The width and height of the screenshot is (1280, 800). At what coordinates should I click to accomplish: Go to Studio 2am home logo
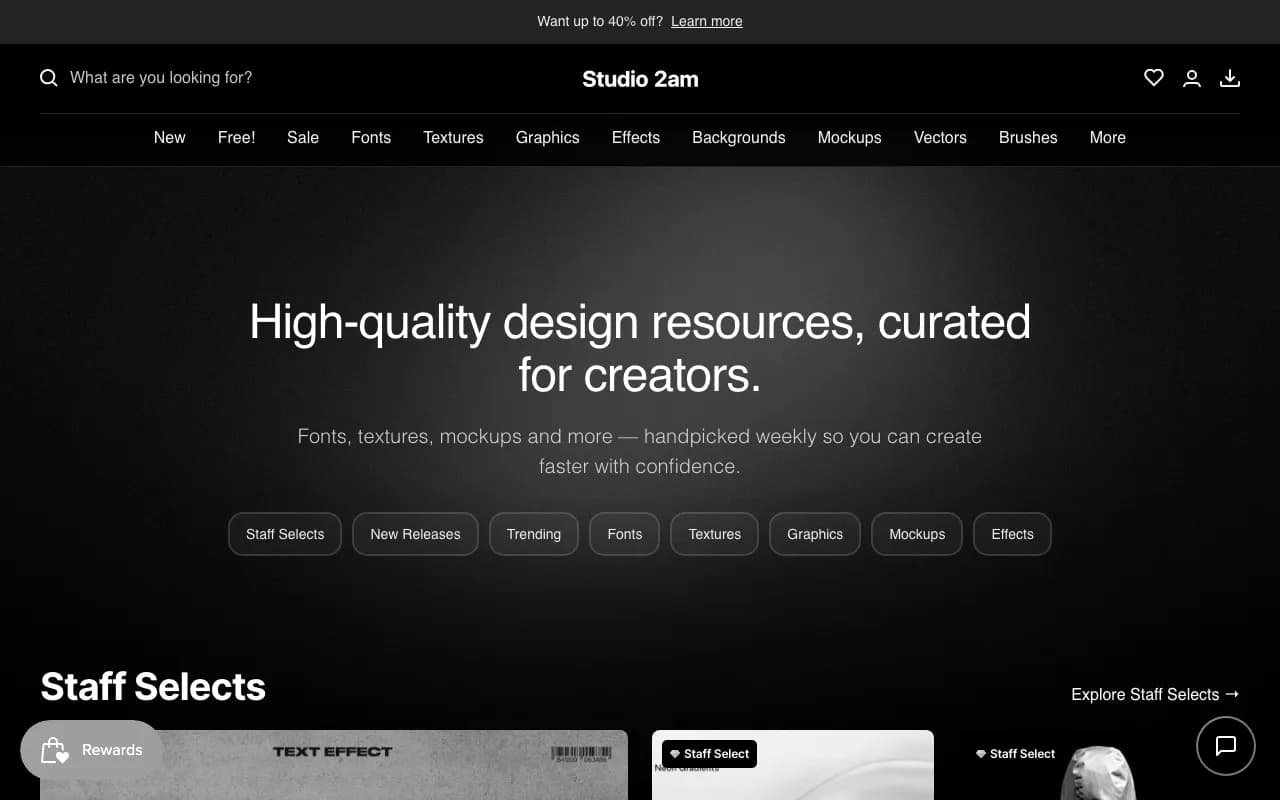(640, 79)
